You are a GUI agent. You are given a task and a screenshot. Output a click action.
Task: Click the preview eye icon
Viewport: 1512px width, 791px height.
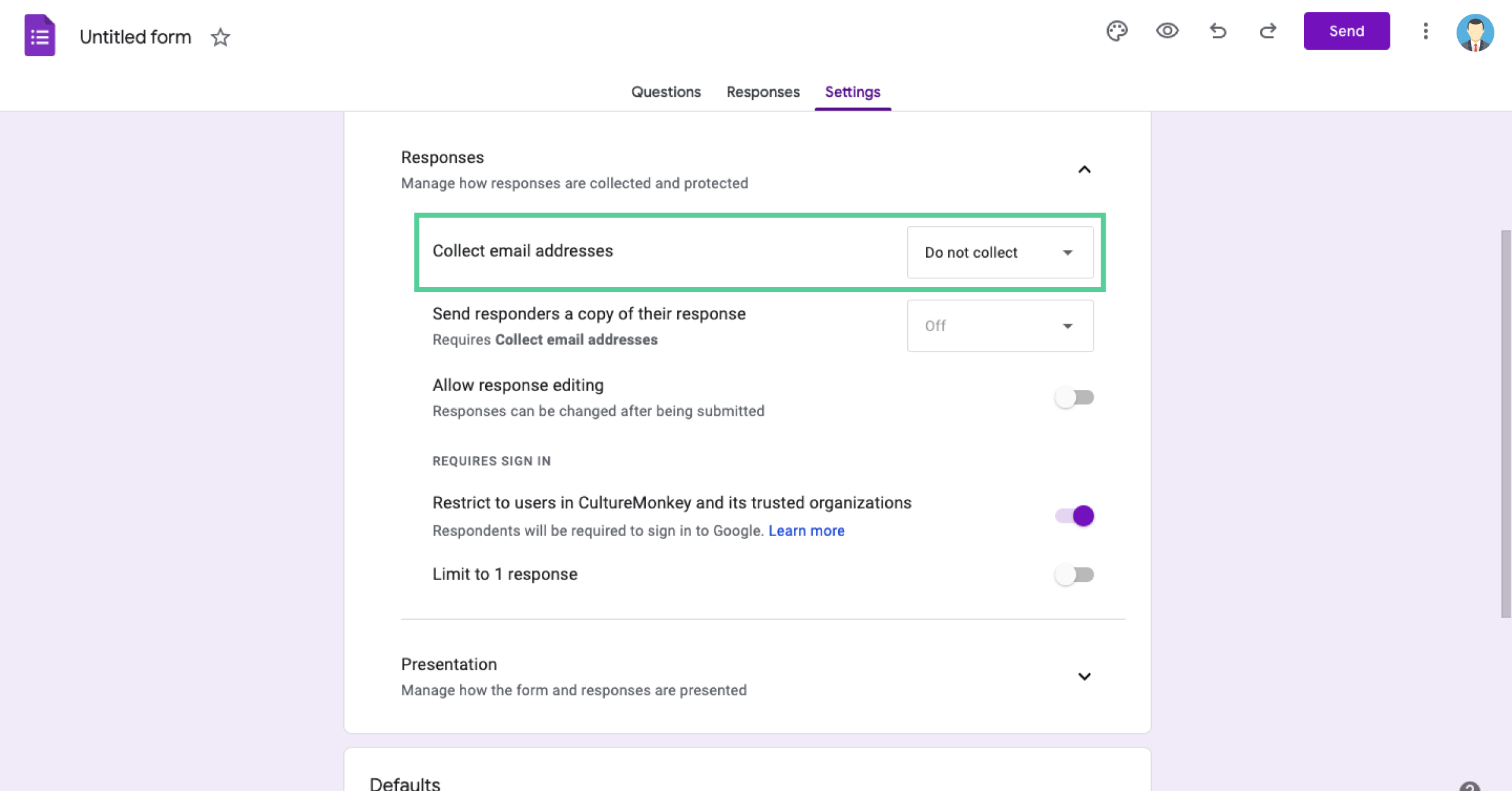pos(1167,31)
